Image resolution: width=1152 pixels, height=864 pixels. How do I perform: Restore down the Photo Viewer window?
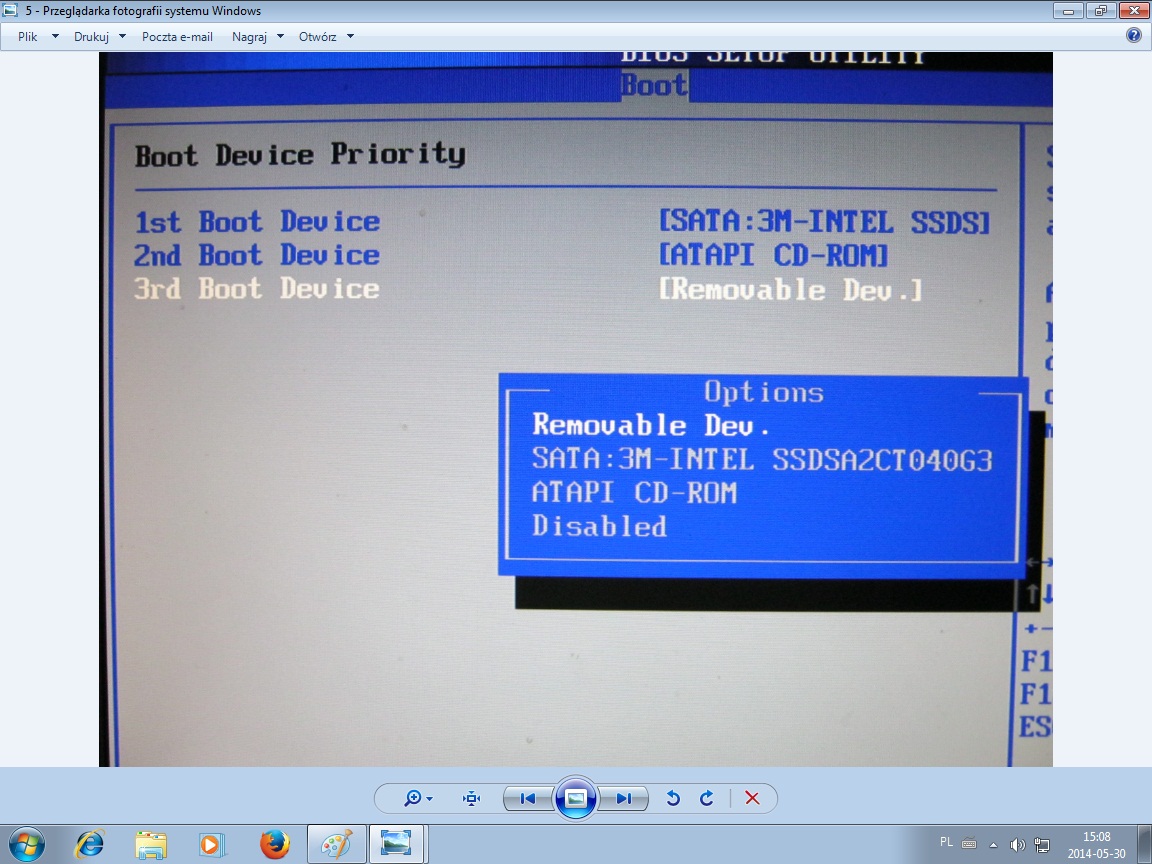pyautogui.click(x=1101, y=10)
